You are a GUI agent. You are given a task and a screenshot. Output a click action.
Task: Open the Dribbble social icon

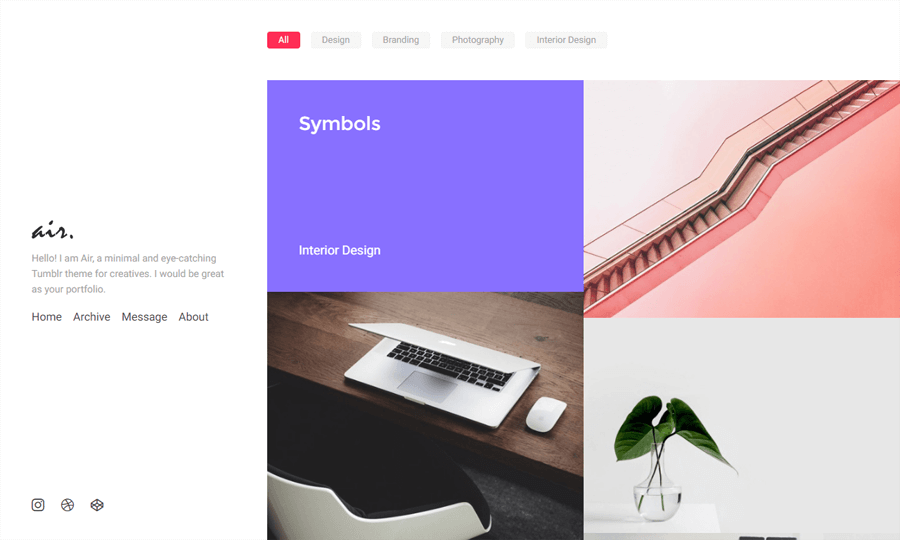[x=68, y=505]
